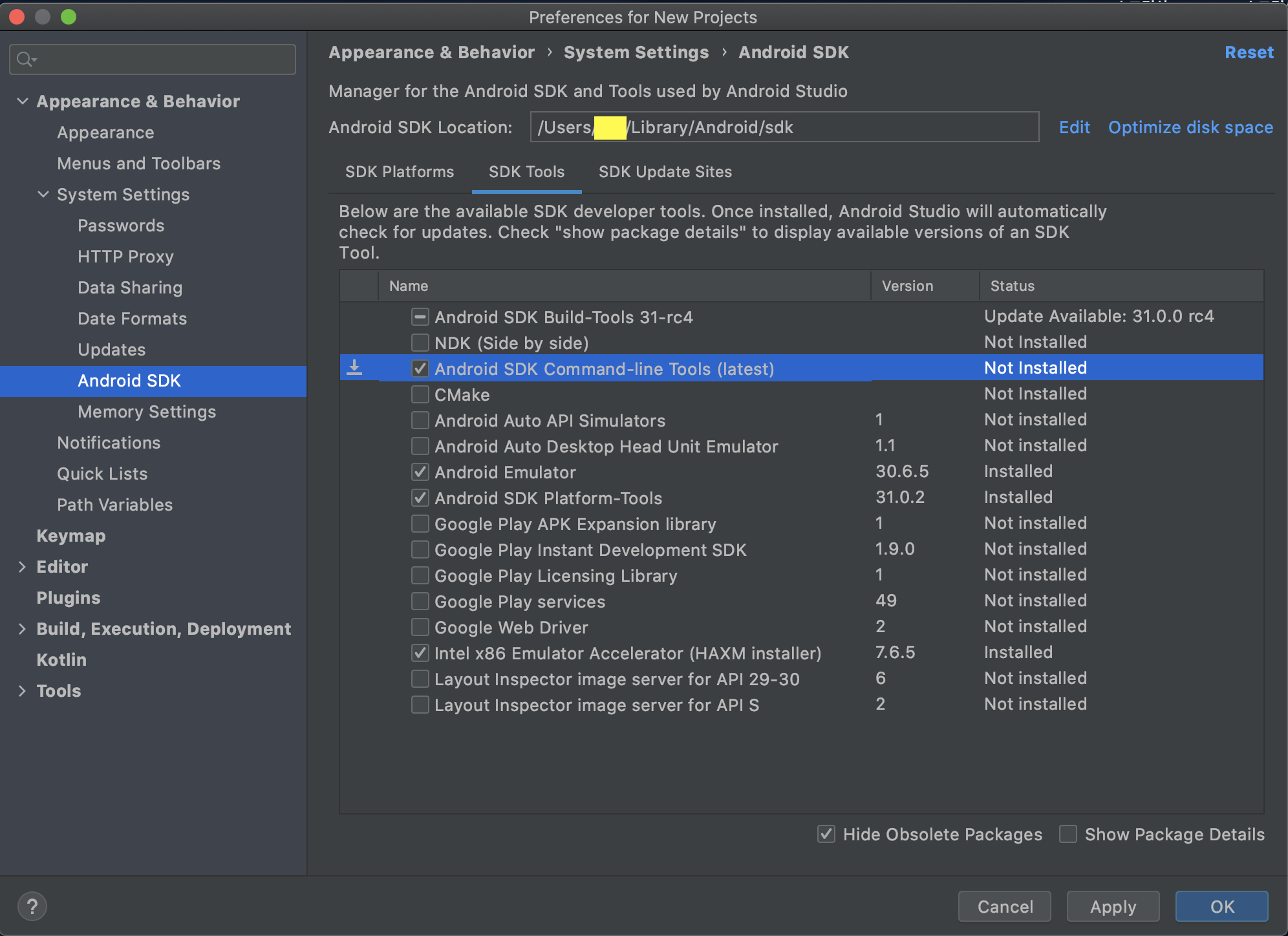Open Appearance settings page
1288x936 pixels.
click(x=105, y=133)
